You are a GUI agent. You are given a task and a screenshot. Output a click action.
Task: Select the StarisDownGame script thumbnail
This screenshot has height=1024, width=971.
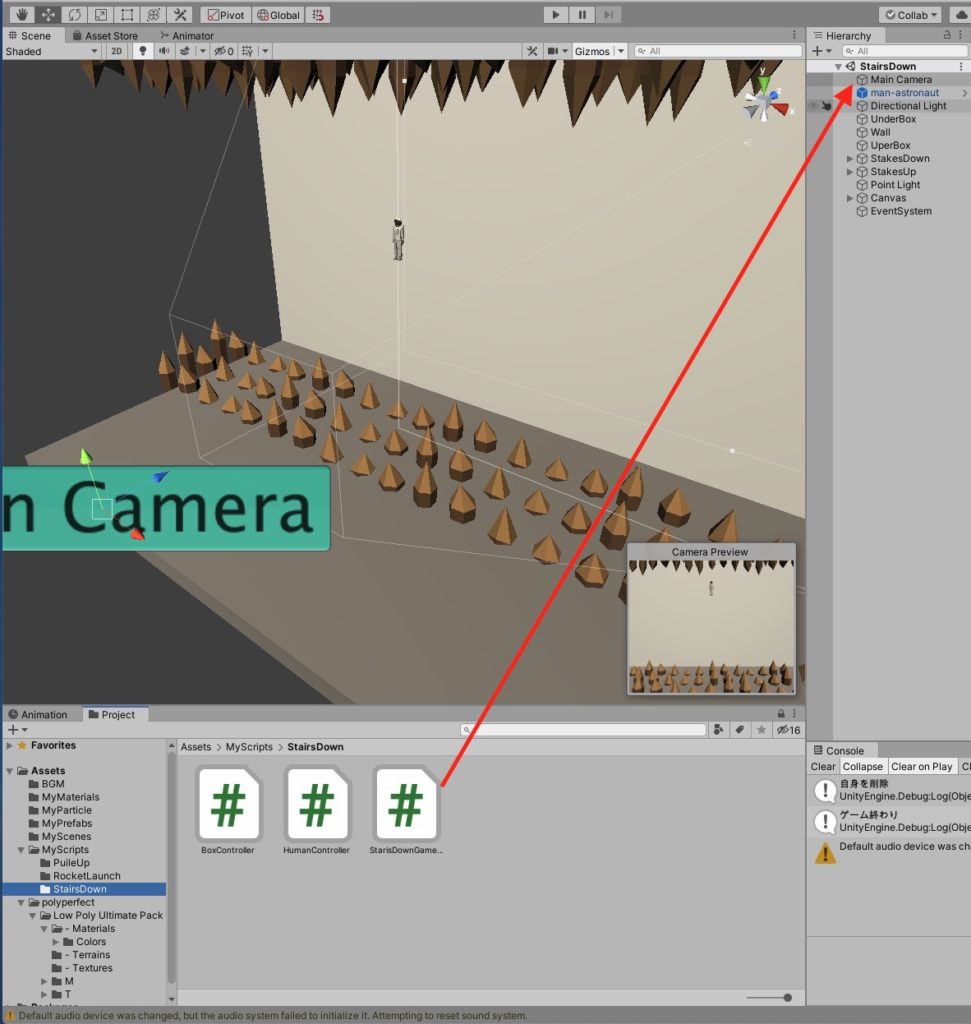[404, 805]
